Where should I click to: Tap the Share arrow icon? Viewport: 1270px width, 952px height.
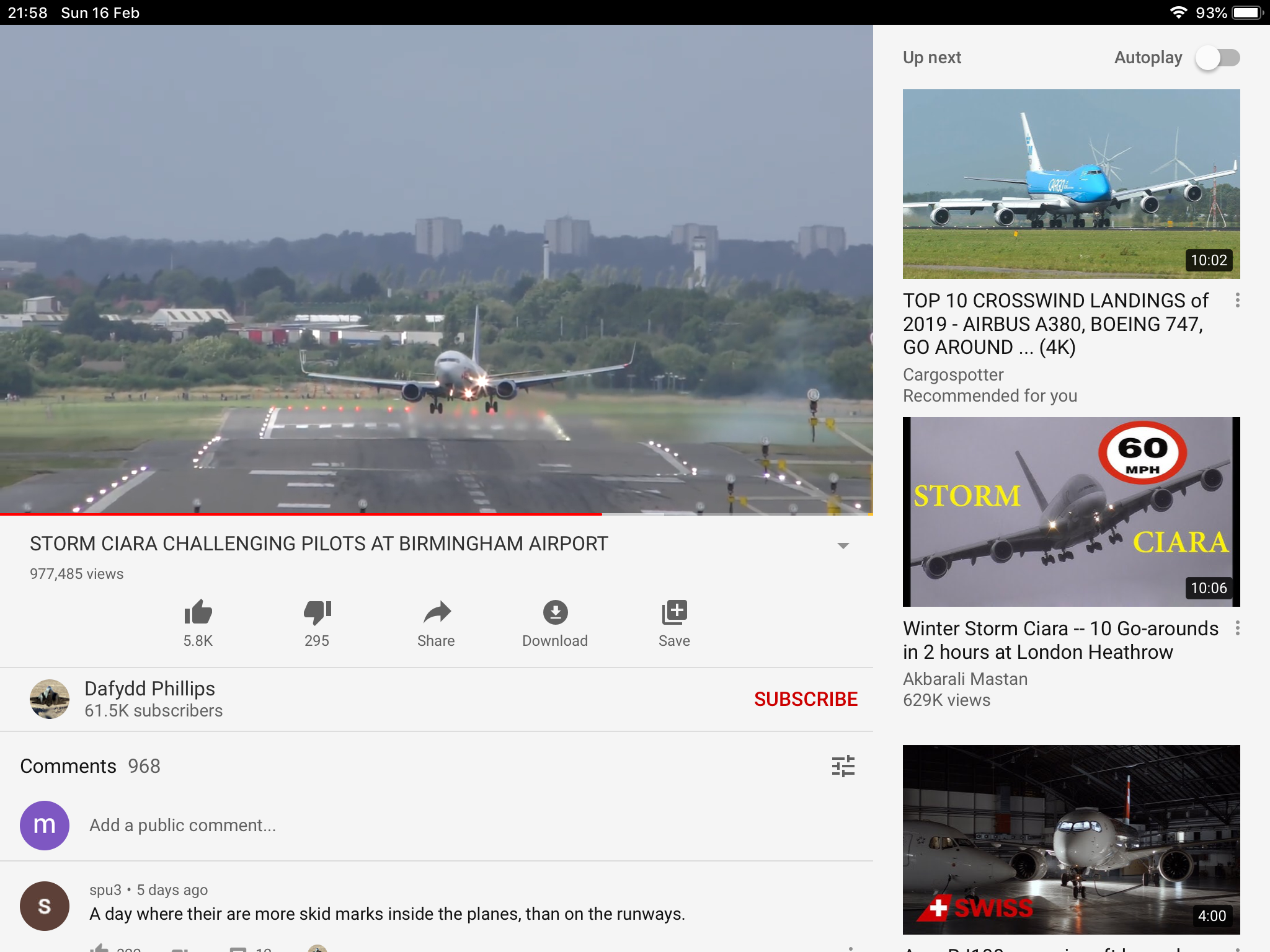click(436, 612)
